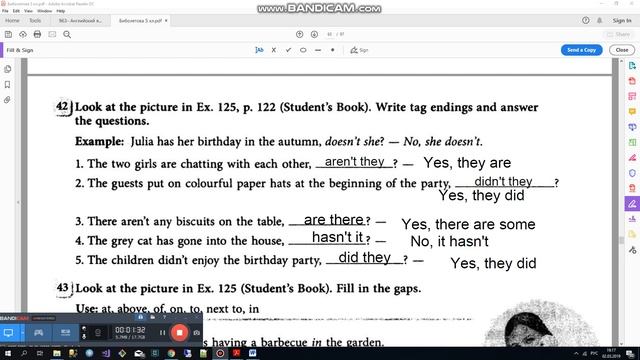The width and height of the screenshot is (640, 360).
Task: Open Chrome from the taskbar
Action: coord(171,353)
